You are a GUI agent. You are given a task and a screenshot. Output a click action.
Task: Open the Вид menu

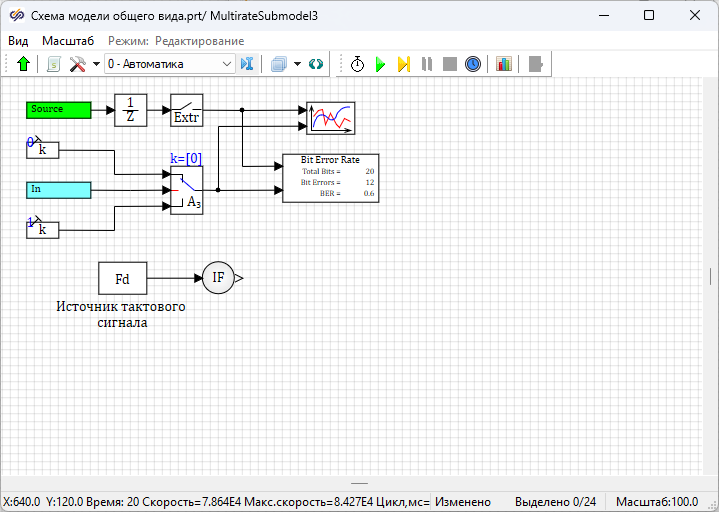pyautogui.click(x=18, y=41)
